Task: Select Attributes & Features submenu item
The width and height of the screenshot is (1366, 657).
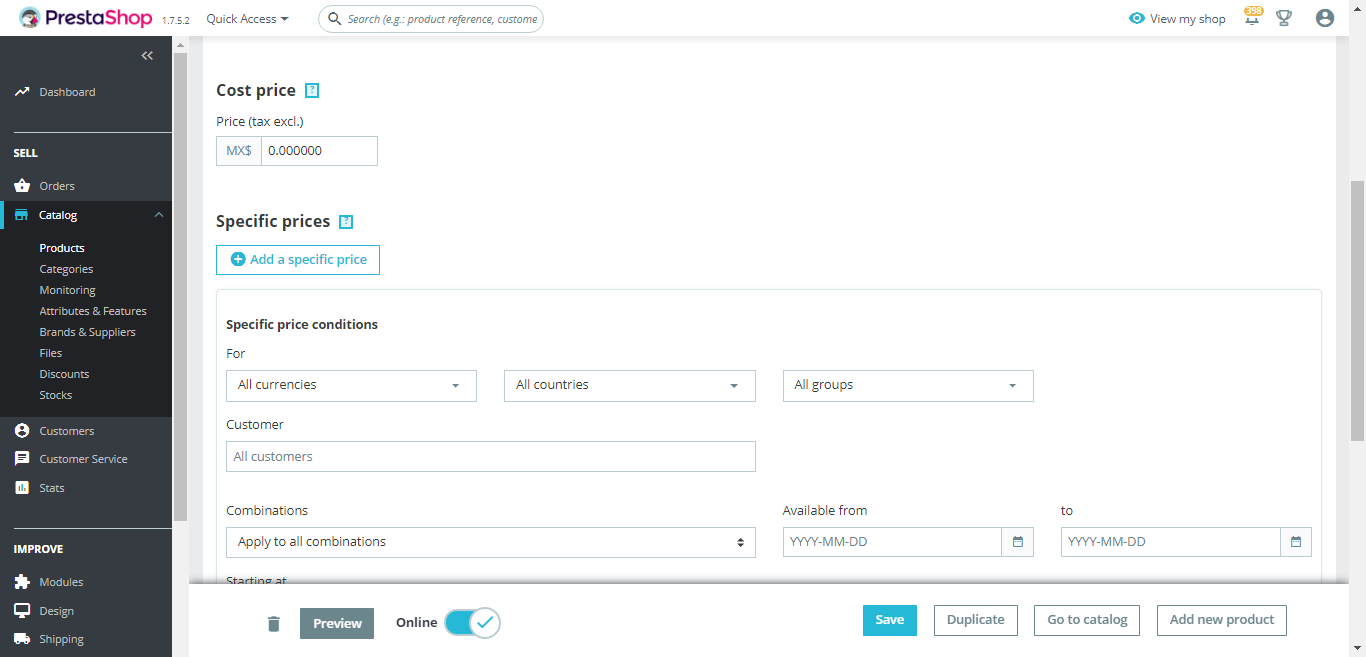Action: (x=93, y=311)
